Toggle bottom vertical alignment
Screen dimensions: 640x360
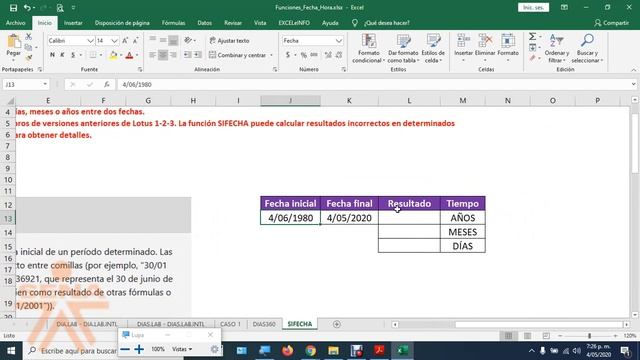tap(173, 40)
